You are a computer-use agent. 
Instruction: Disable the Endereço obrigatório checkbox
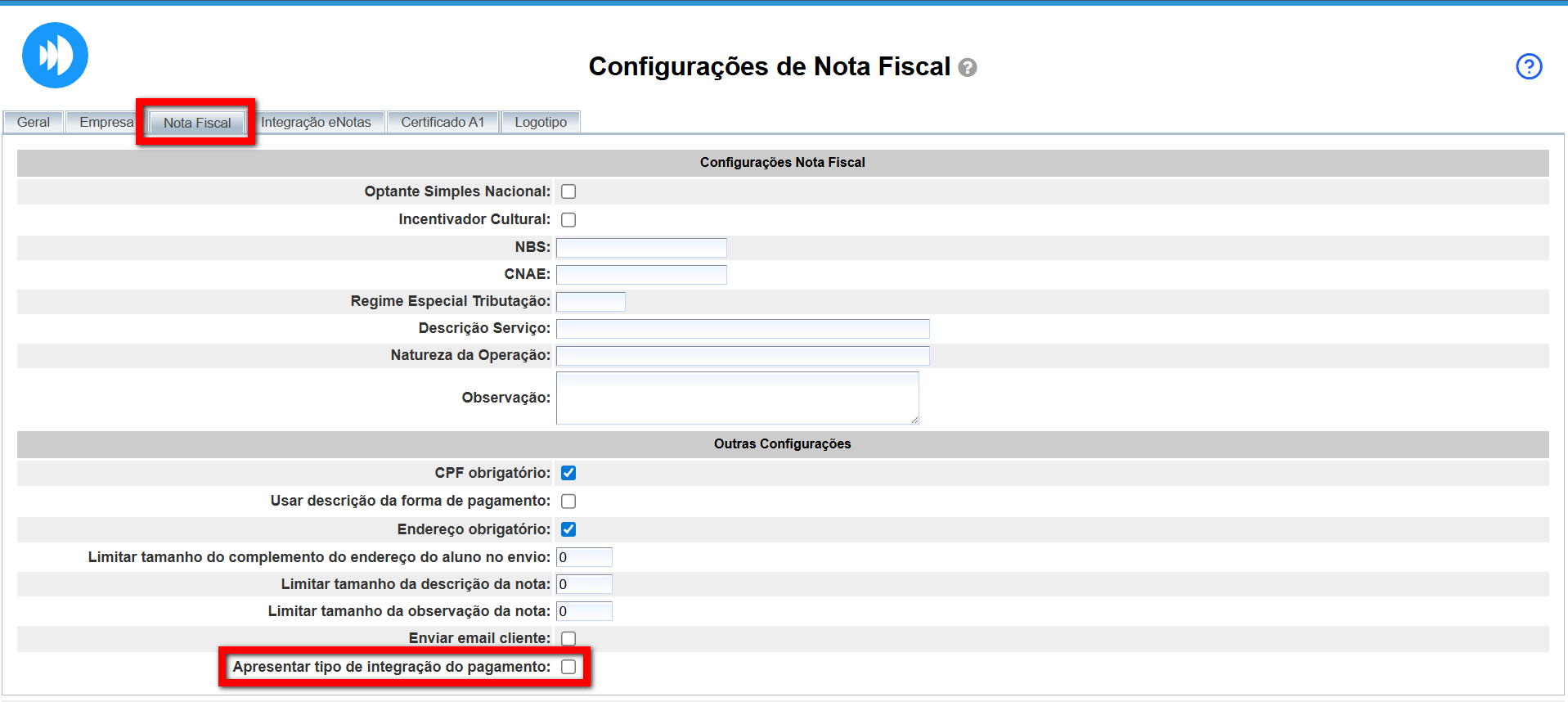tap(568, 529)
